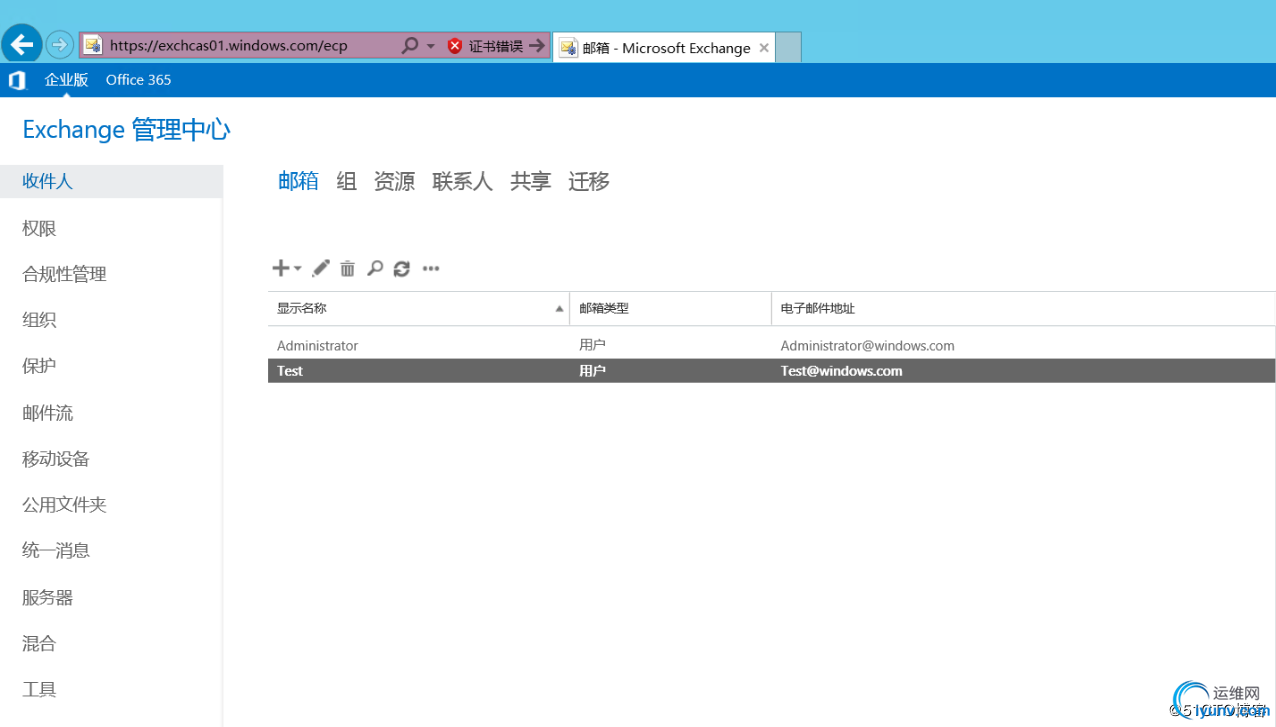The height and width of the screenshot is (727, 1276).
Task: Open the three-dots more options menu
Action: pos(431,268)
